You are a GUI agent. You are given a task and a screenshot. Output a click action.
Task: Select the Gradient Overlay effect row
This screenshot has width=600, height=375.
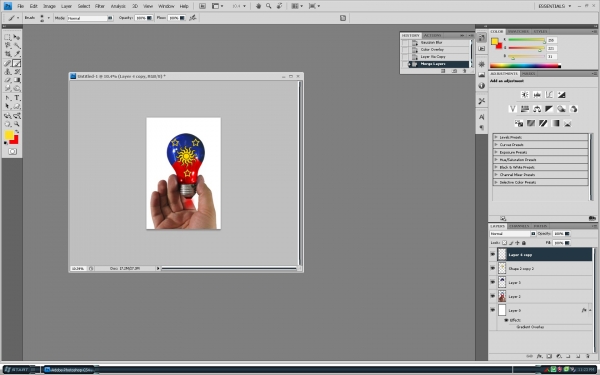click(x=530, y=327)
